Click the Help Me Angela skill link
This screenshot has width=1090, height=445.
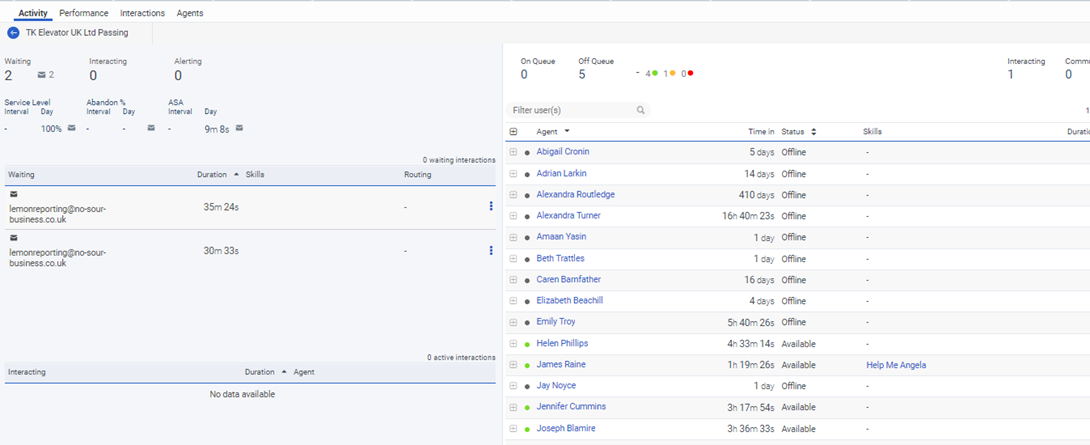pyautogui.click(x=896, y=365)
